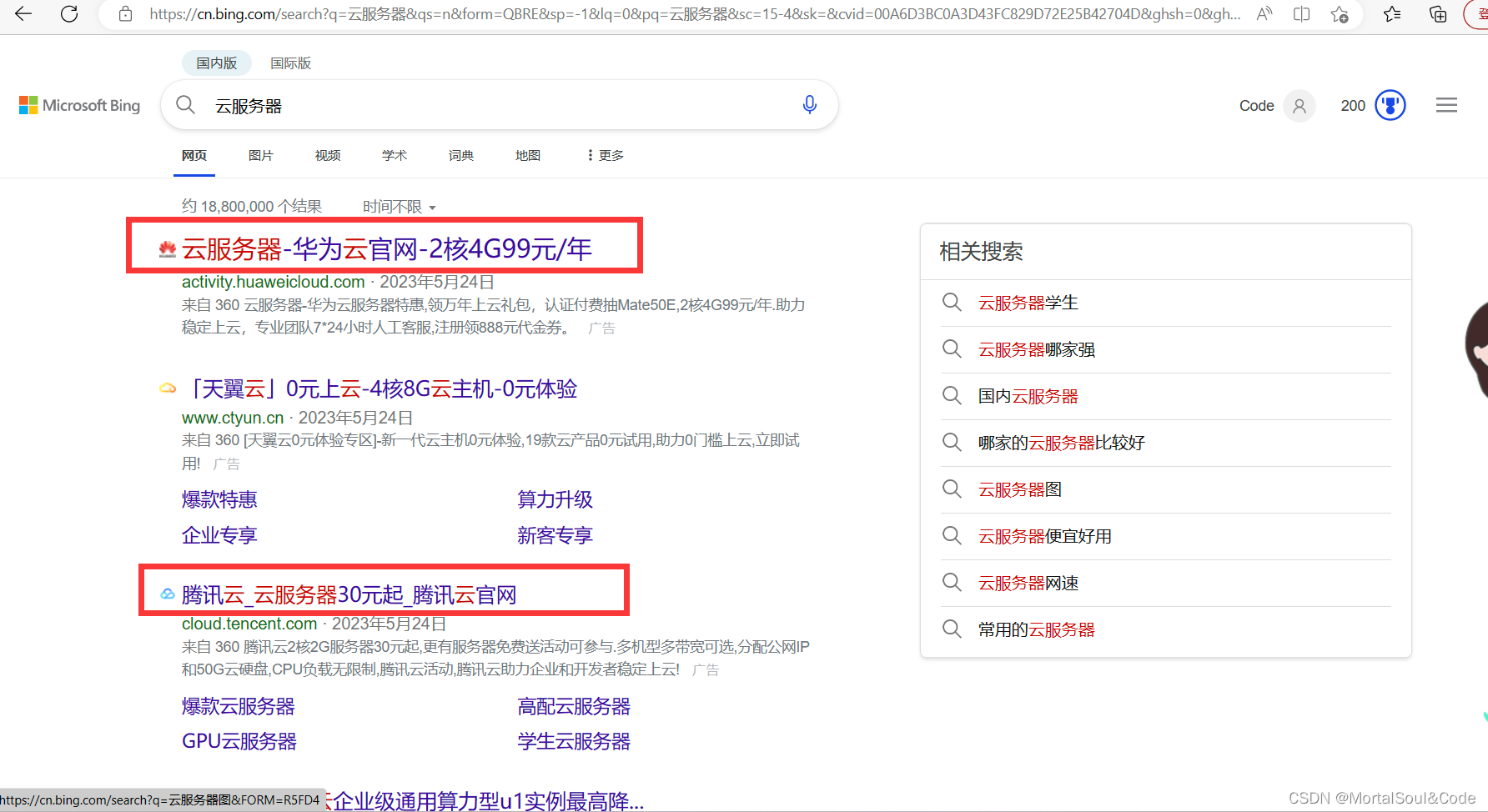Switch to 国际版 search
The height and width of the screenshot is (812, 1488).
291,63
